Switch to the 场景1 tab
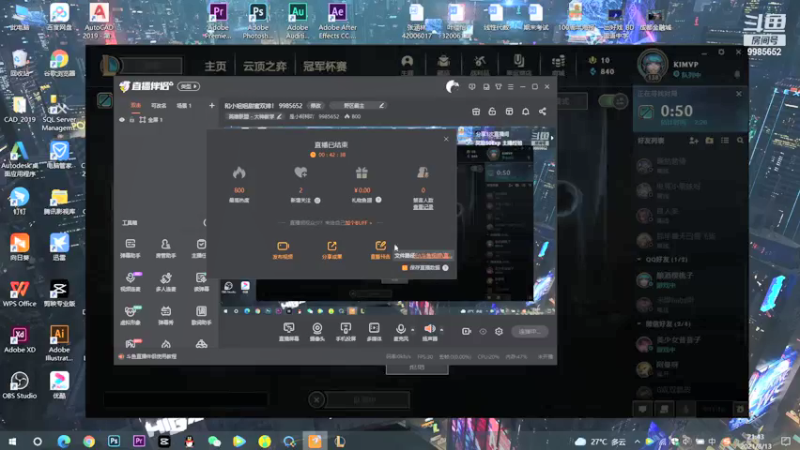 (x=184, y=106)
